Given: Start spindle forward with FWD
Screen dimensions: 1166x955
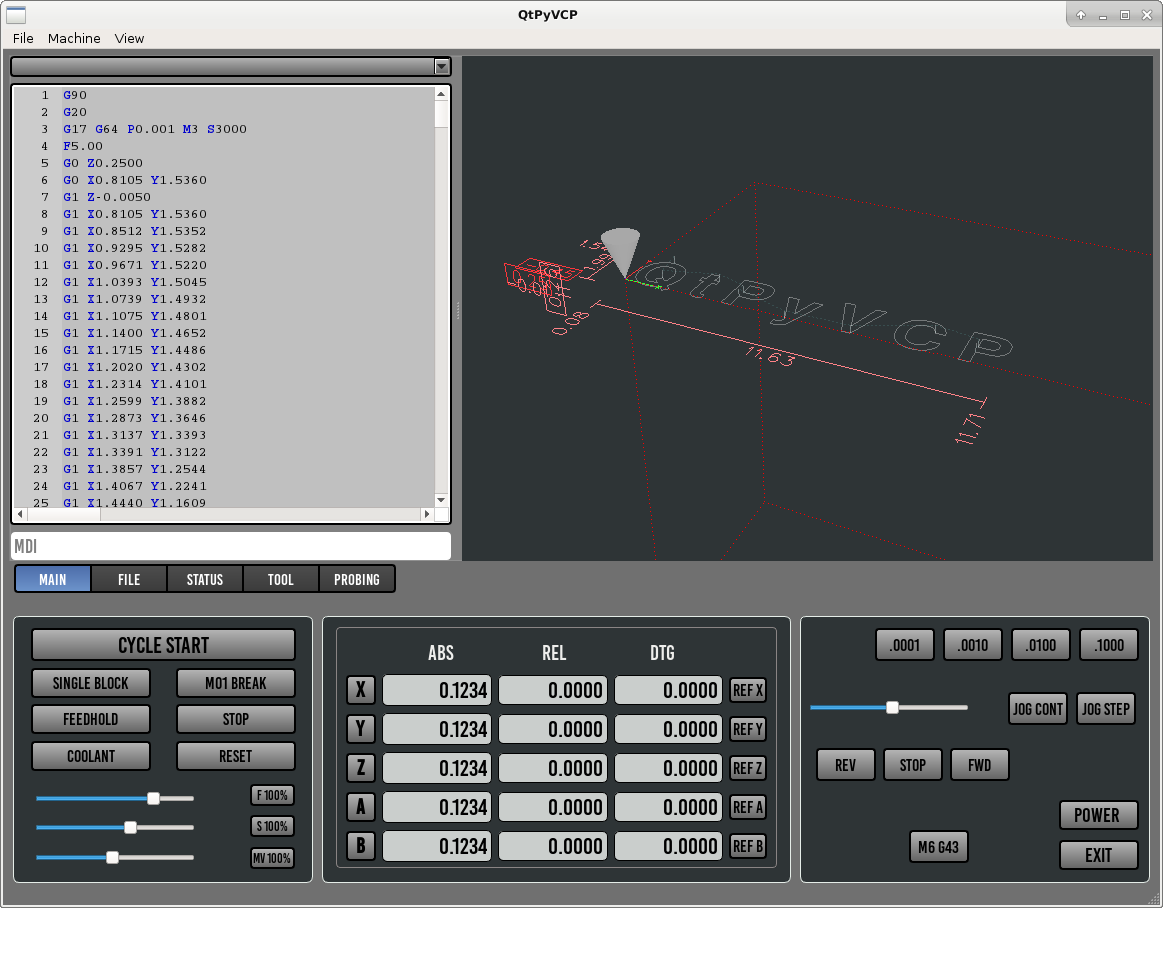Looking at the screenshot, I should coord(979,765).
